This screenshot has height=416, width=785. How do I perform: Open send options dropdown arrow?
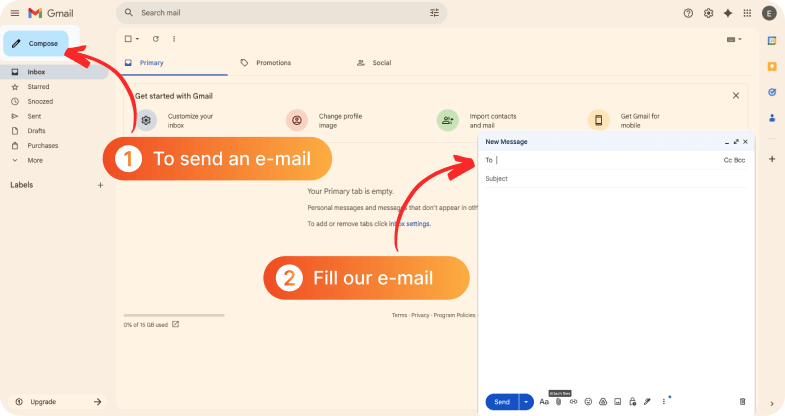pos(526,401)
